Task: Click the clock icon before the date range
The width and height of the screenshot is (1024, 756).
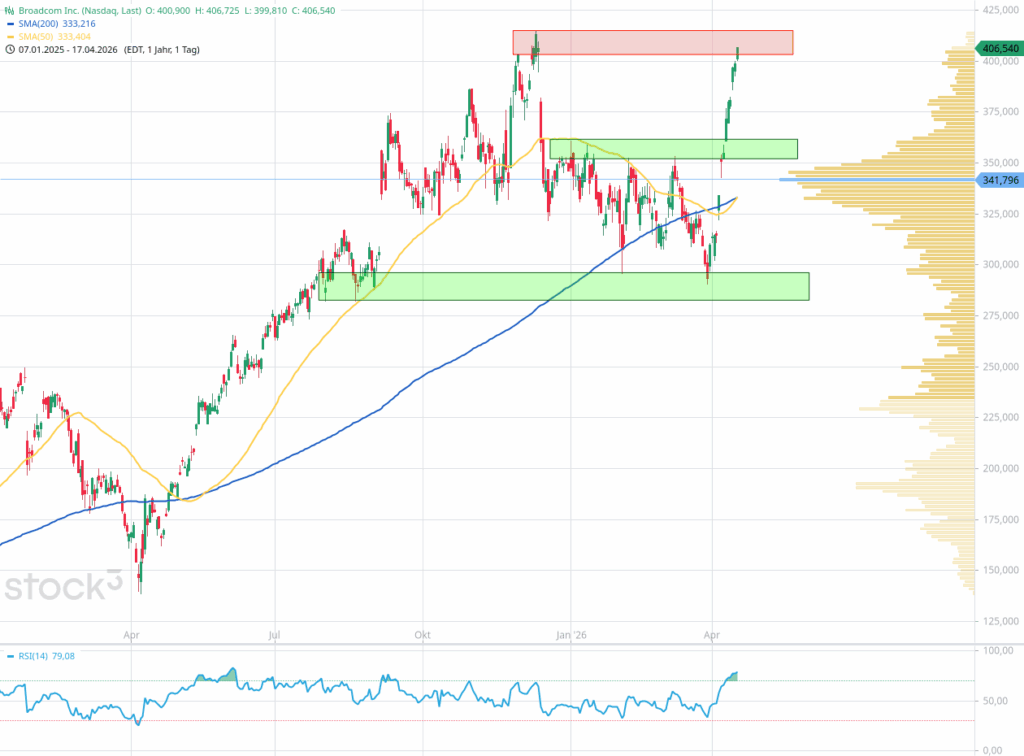Action: (10, 49)
